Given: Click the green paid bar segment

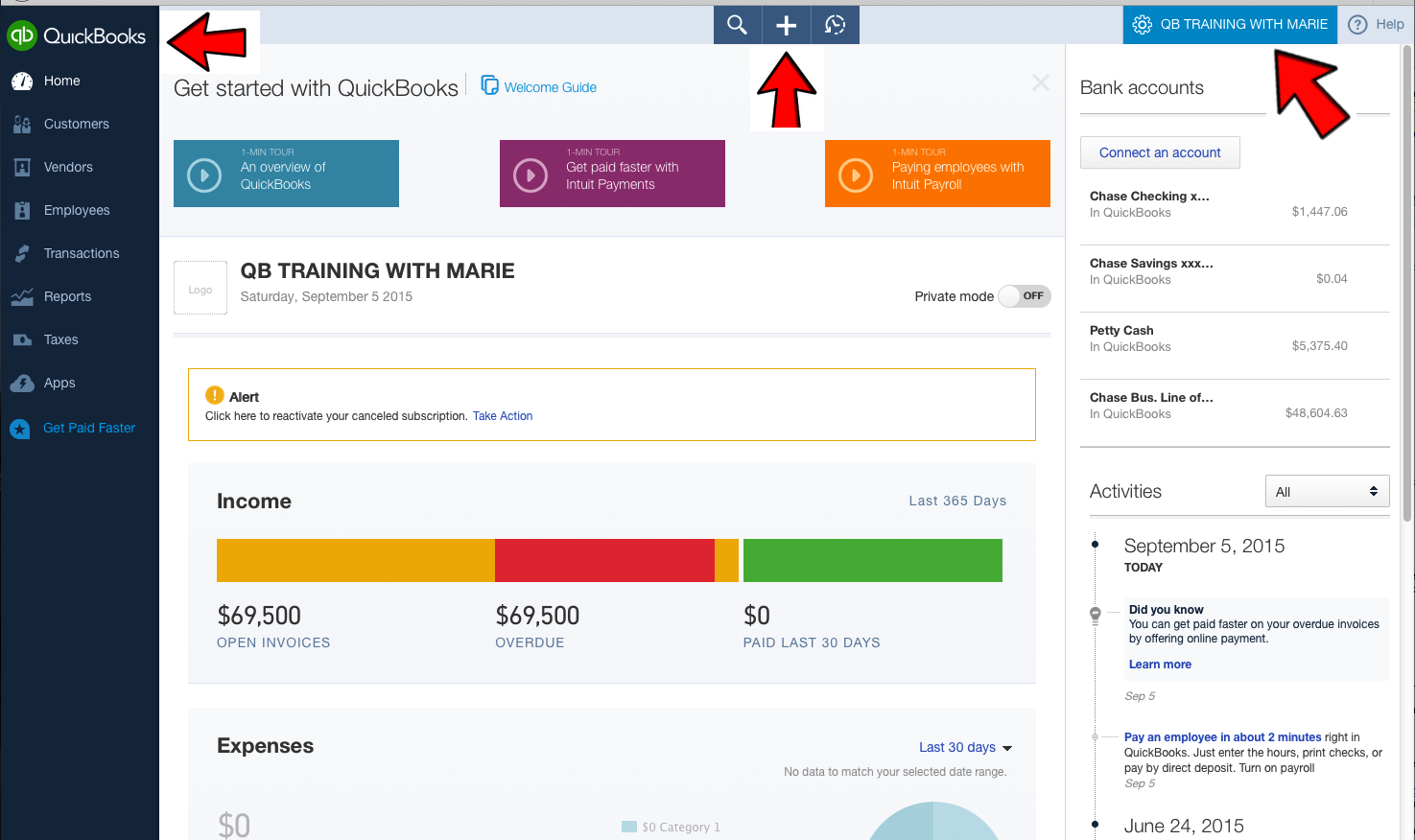Looking at the screenshot, I should [873, 560].
